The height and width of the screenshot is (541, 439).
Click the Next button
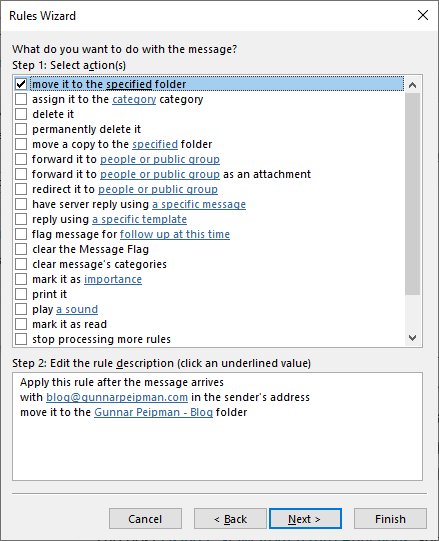pyautogui.click(x=305, y=519)
